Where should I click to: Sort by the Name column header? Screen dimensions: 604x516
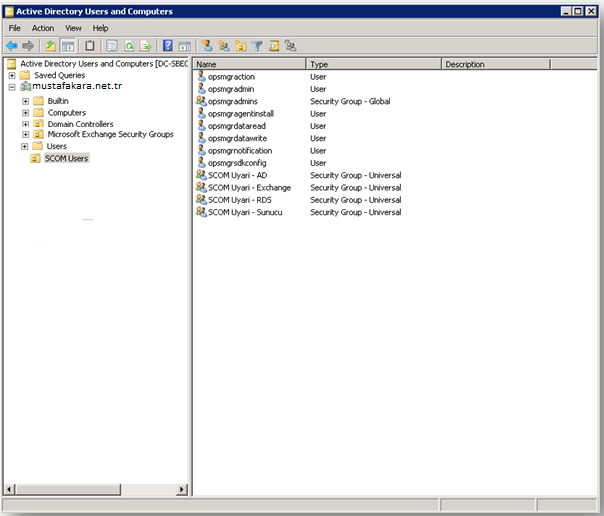pyautogui.click(x=250, y=64)
